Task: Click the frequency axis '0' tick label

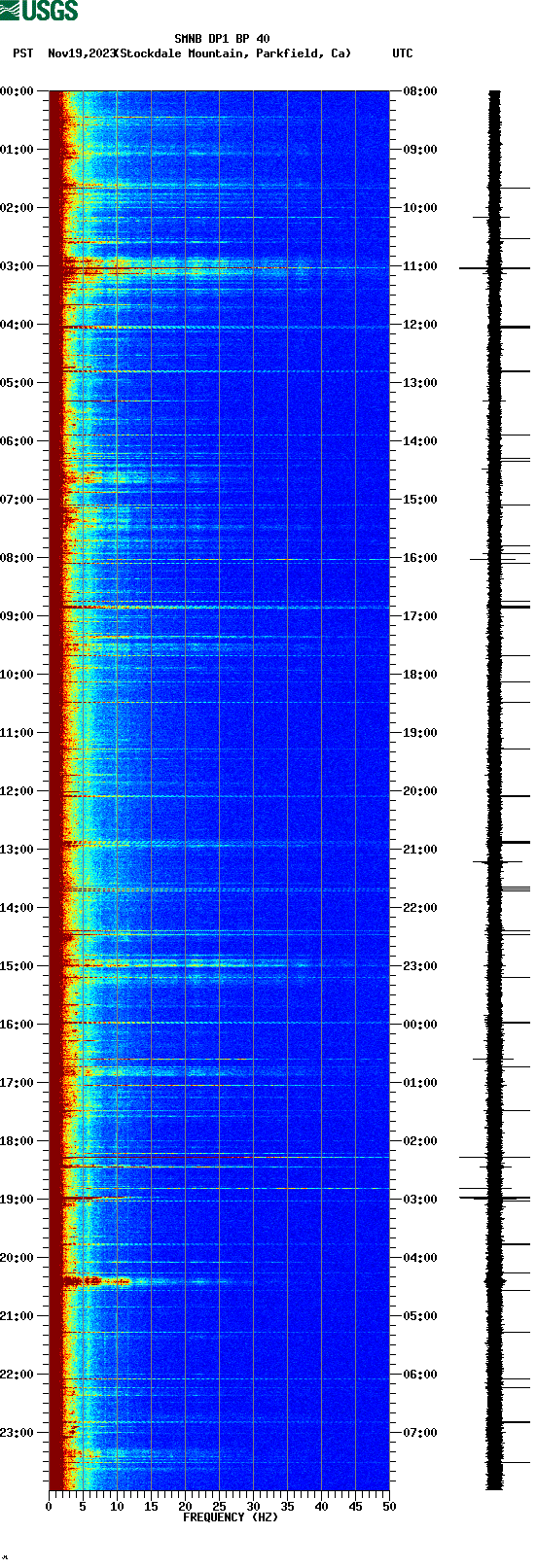Action: (x=49, y=1507)
